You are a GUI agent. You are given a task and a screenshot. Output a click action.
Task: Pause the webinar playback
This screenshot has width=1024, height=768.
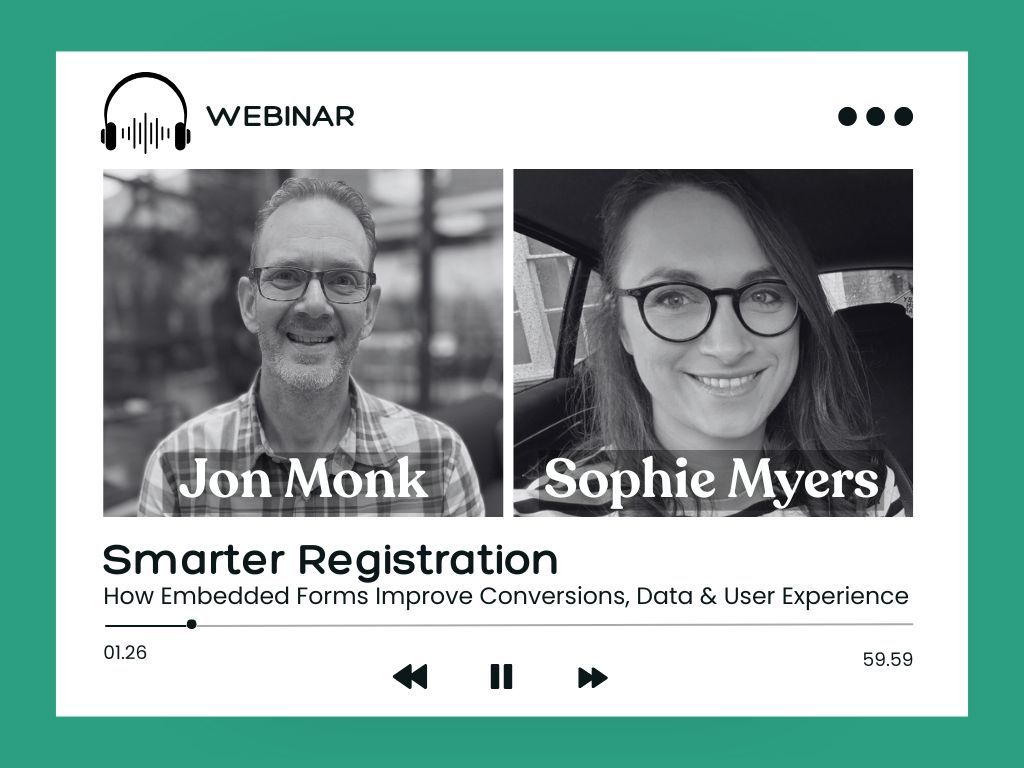click(501, 677)
